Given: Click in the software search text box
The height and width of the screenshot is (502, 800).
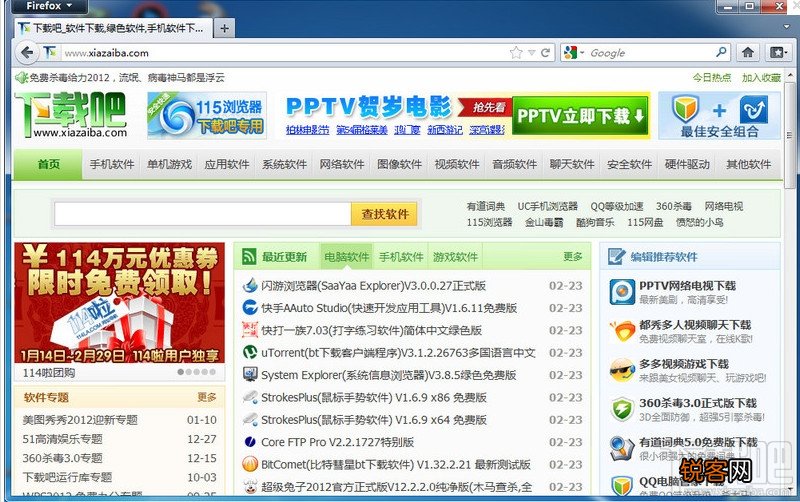Looking at the screenshot, I should coord(203,214).
